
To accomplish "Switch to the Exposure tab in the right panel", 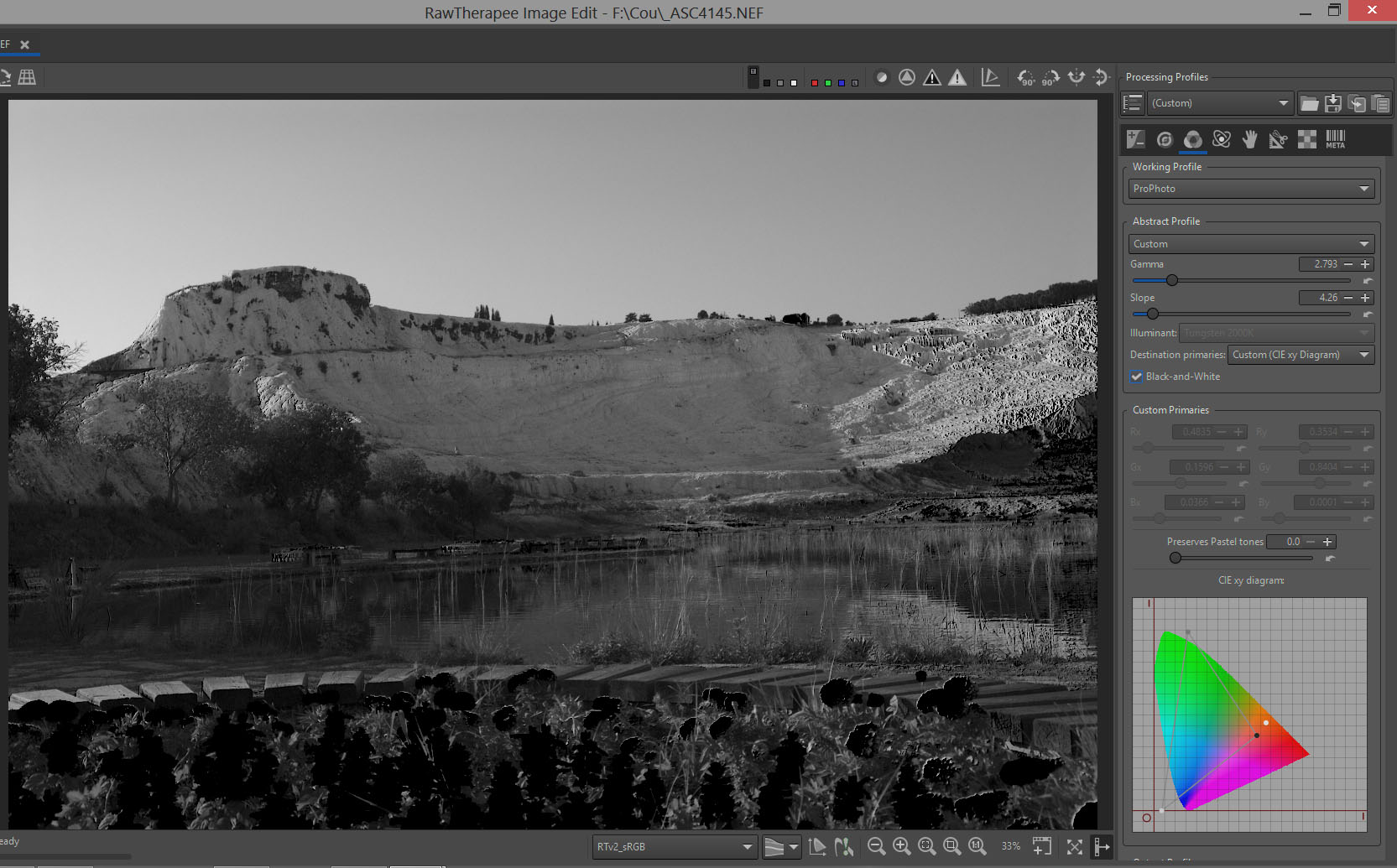I will (x=1135, y=139).
